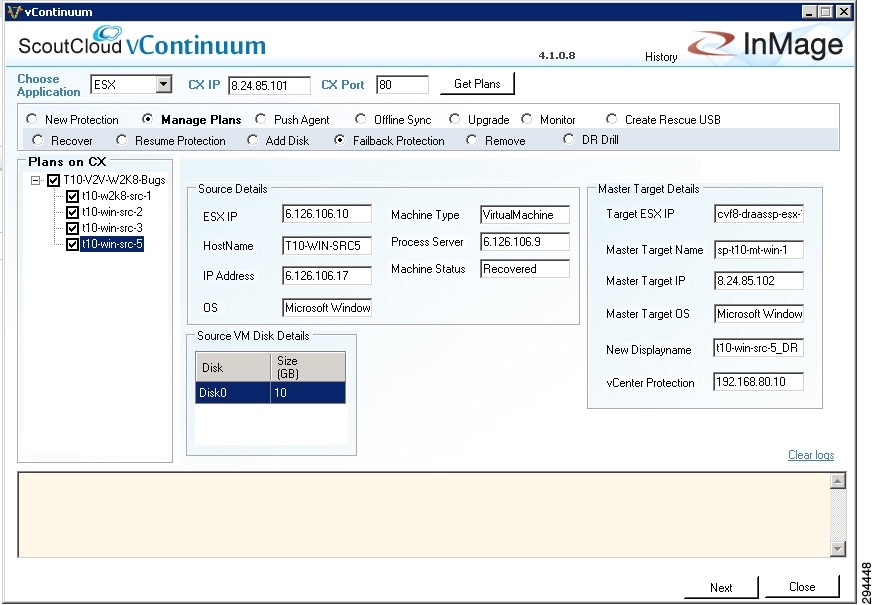Select the Recover radio button
This screenshot has height=605, width=872.
tap(37, 140)
